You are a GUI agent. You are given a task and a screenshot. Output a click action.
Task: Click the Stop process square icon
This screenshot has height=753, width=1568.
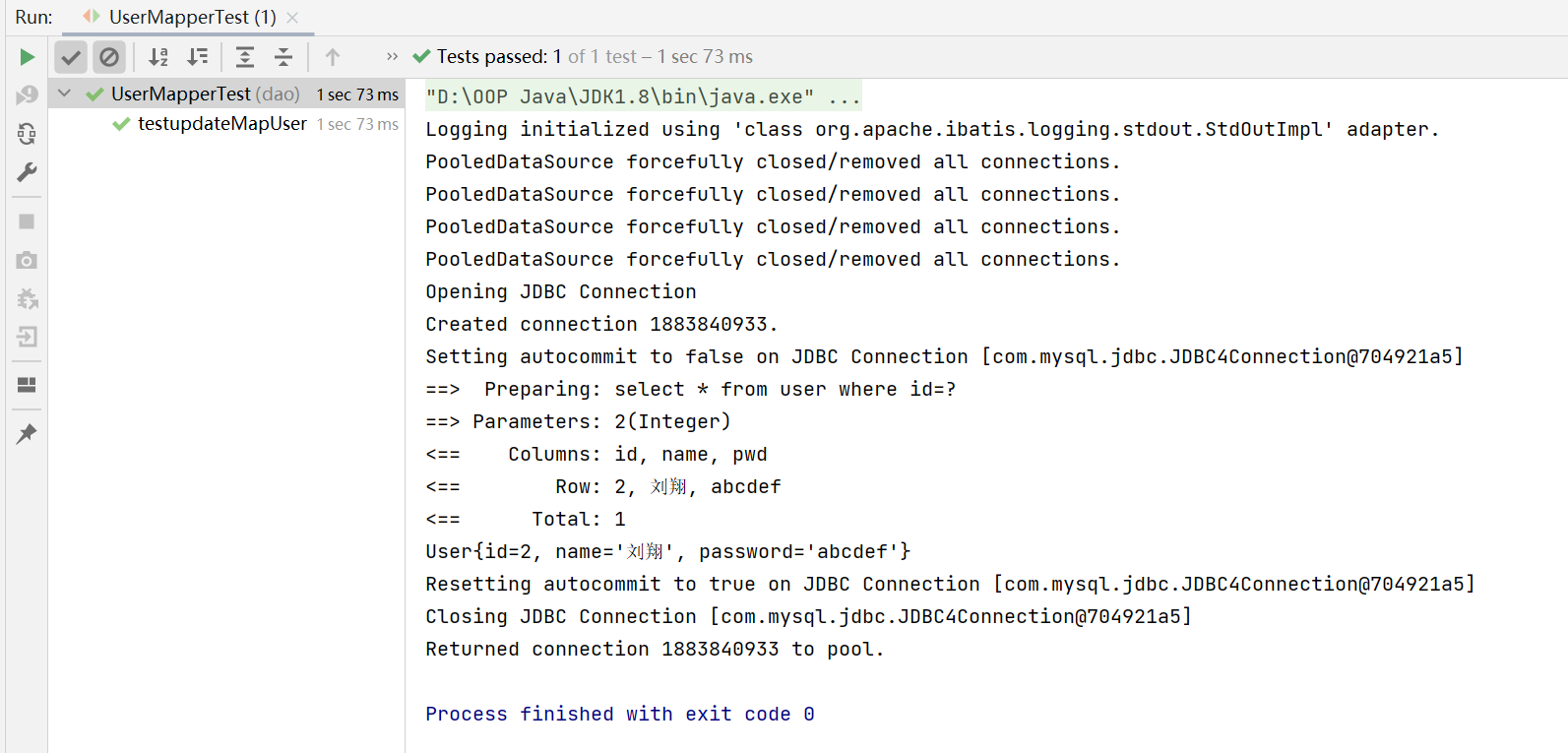pyautogui.click(x=27, y=221)
